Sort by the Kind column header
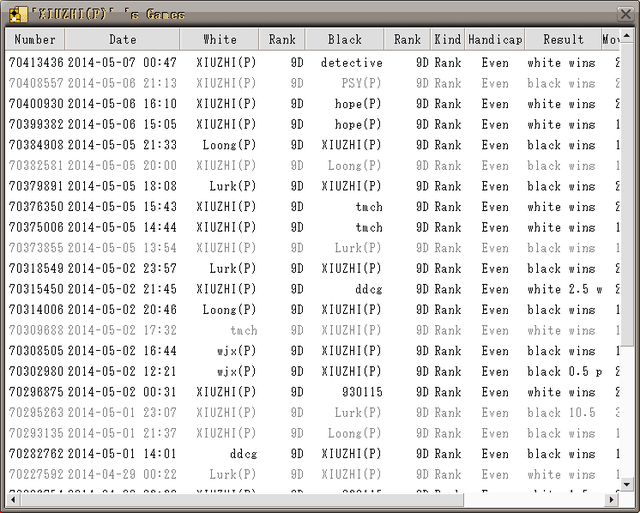 (447, 40)
